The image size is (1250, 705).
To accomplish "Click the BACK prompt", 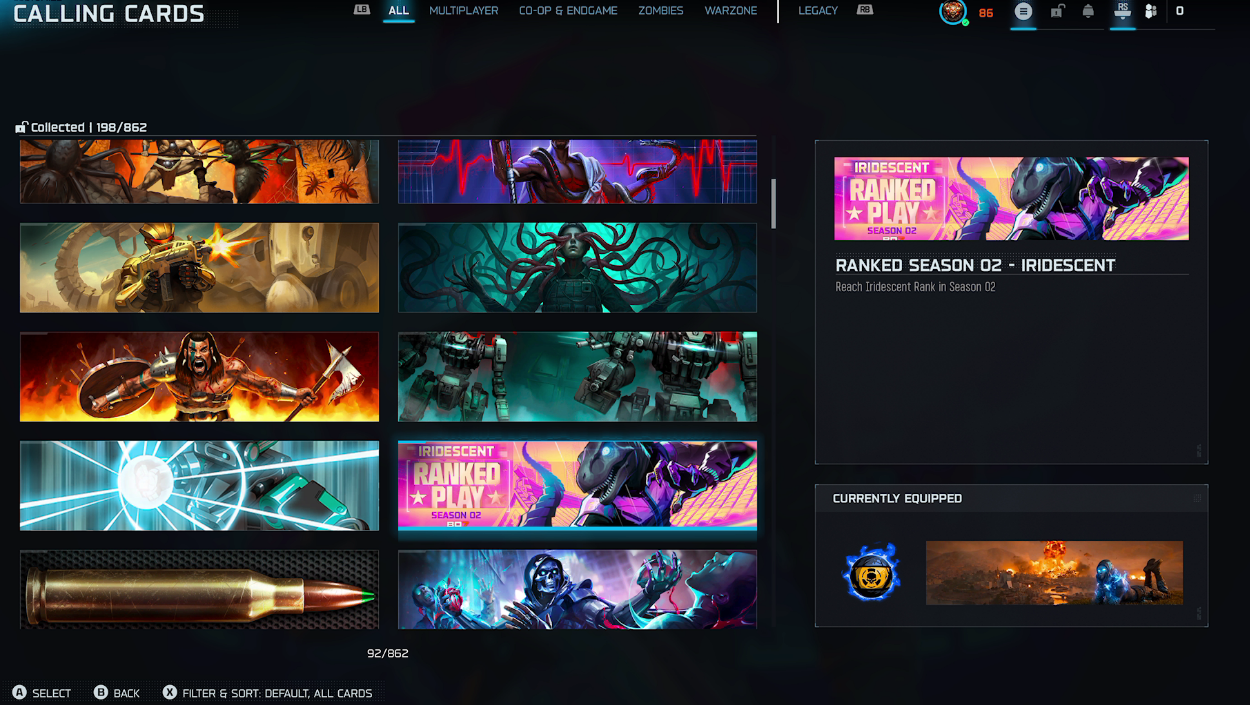I will 126,693.
